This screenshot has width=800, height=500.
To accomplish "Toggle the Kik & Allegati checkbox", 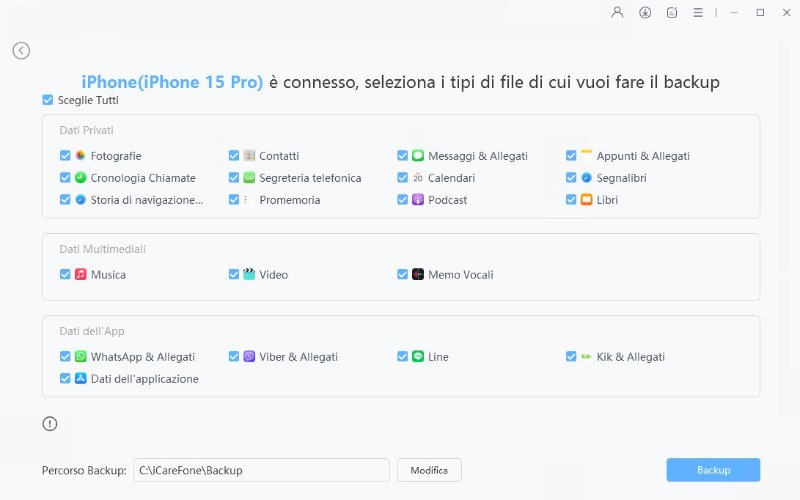I will pyautogui.click(x=571, y=357).
